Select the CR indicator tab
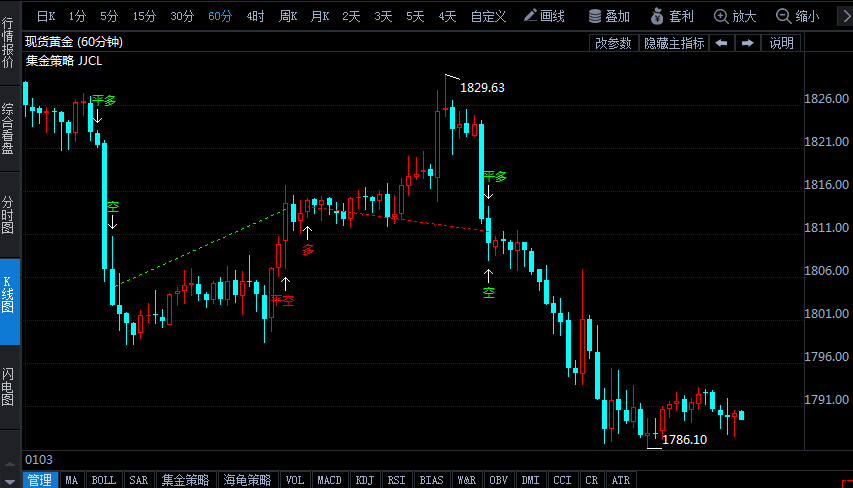Image resolution: width=853 pixels, height=488 pixels. coord(592,480)
